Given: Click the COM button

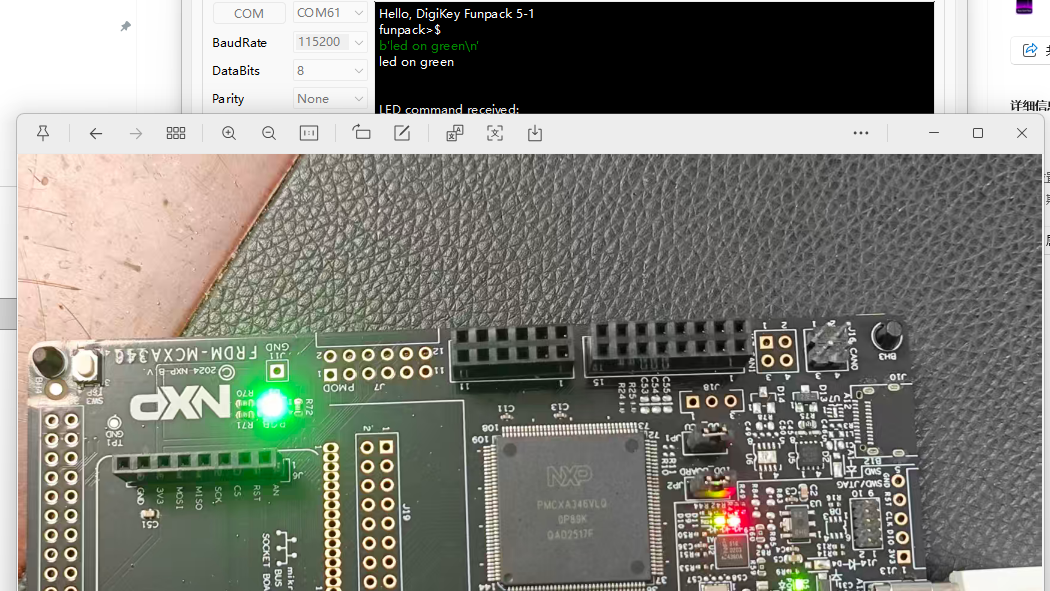Looking at the screenshot, I should [x=249, y=13].
